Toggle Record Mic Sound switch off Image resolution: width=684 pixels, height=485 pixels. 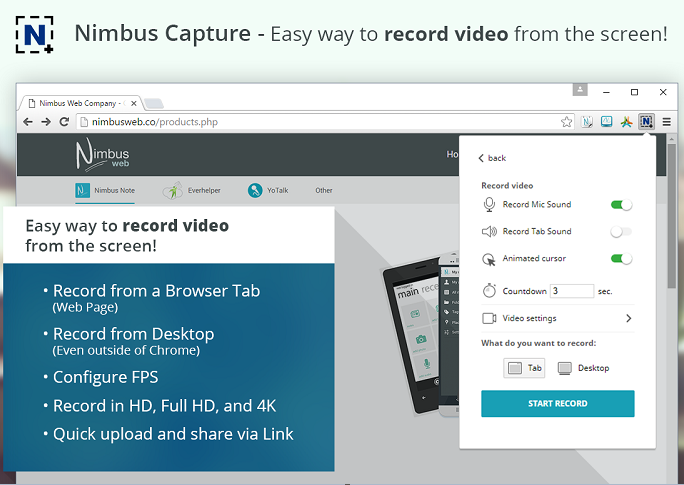(x=621, y=205)
